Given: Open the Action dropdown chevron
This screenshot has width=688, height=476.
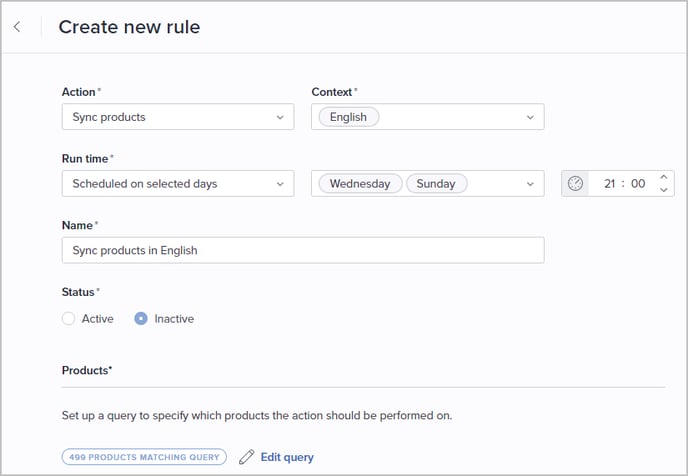Looking at the screenshot, I should [280, 117].
